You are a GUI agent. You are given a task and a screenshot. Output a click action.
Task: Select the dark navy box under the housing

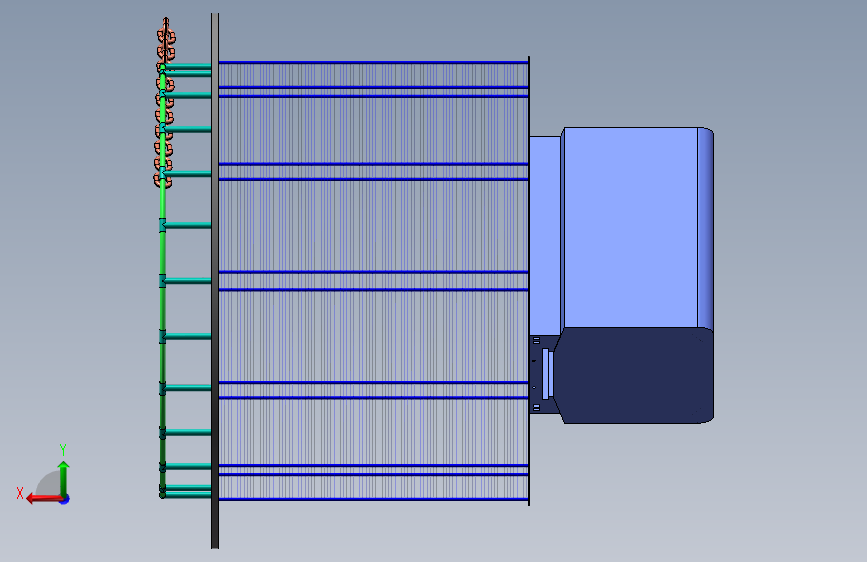tap(633, 376)
